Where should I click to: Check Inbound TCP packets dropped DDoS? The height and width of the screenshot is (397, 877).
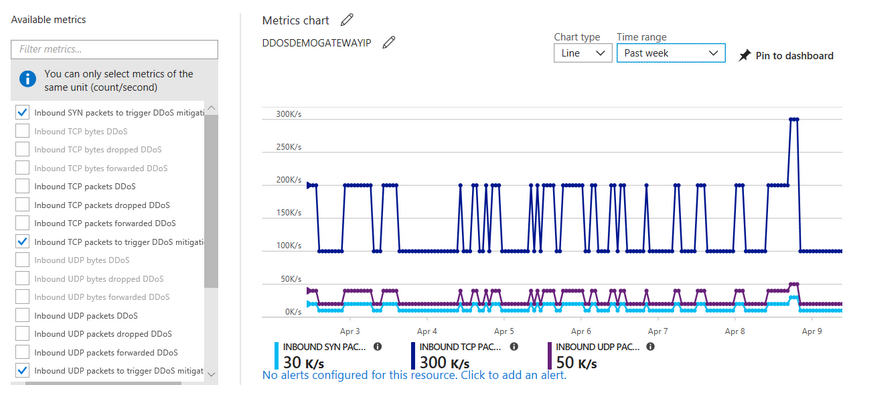coord(22,205)
